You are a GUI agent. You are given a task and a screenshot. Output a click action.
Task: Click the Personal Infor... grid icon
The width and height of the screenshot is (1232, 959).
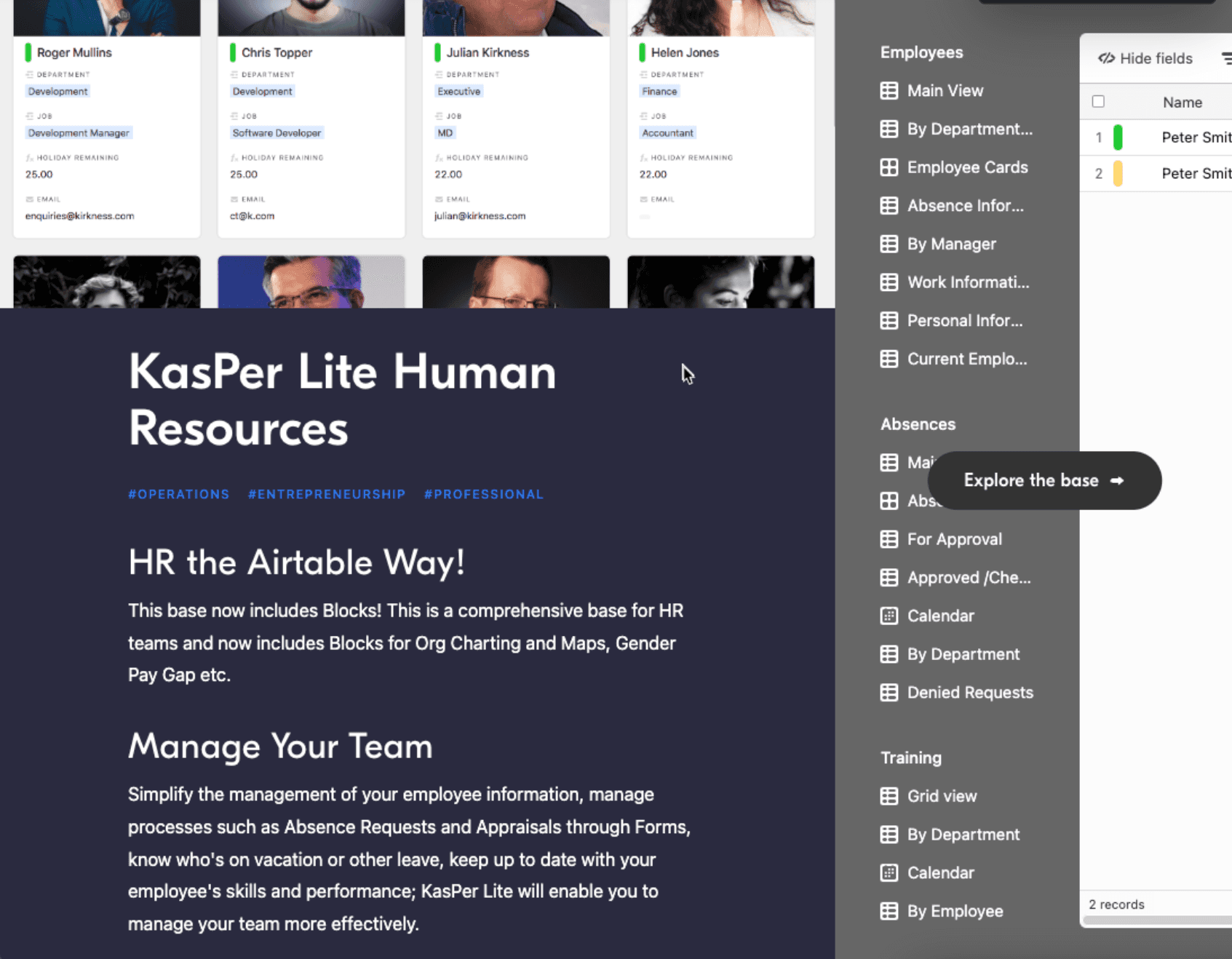(x=889, y=321)
